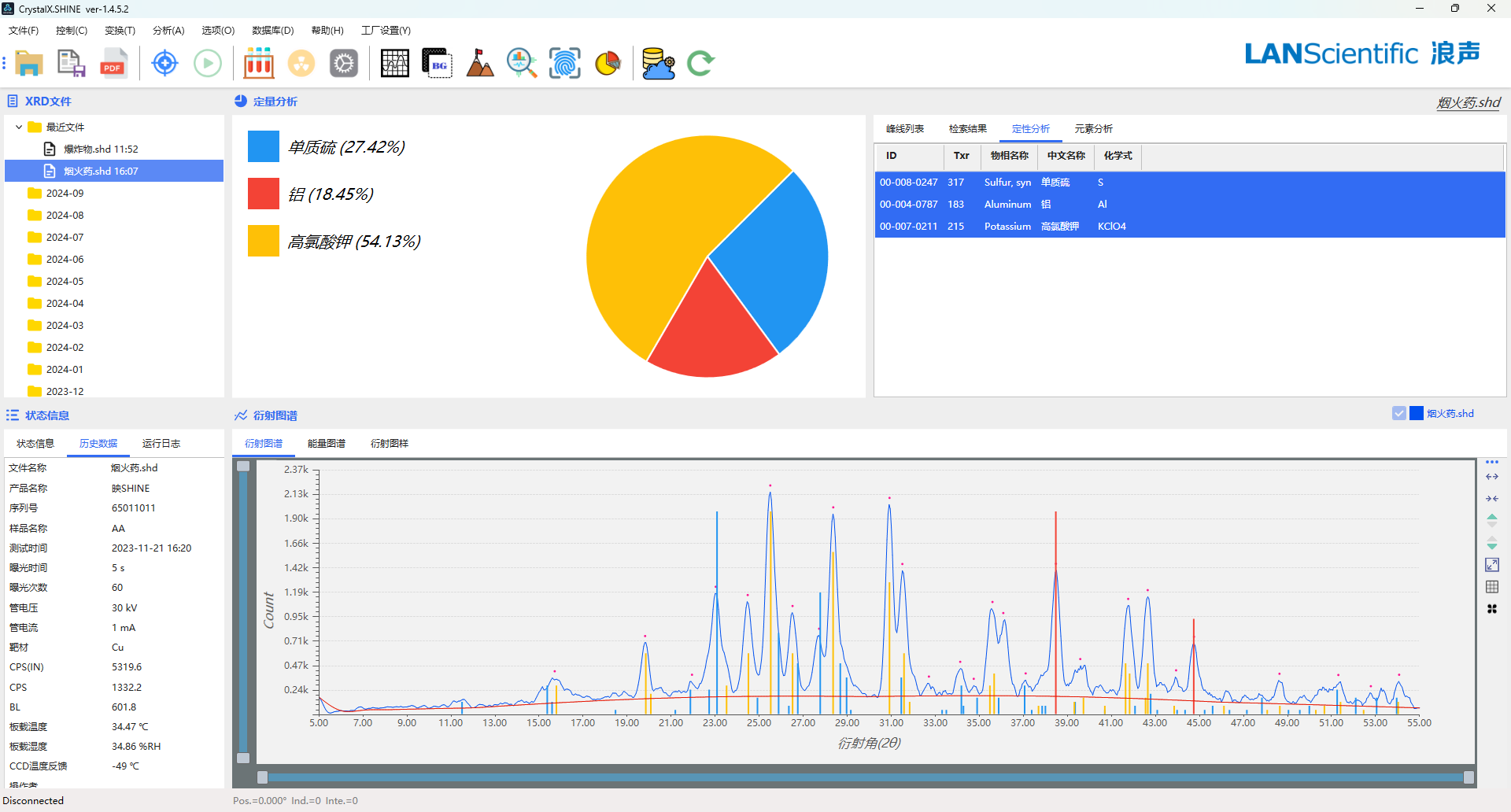Open the pie chart quantitative analysis icon
This screenshot has height=812, width=1511.
(608, 63)
